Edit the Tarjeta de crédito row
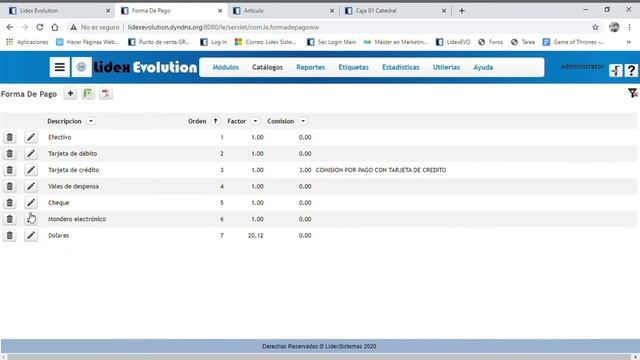640x360 pixels. pyautogui.click(x=31, y=170)
